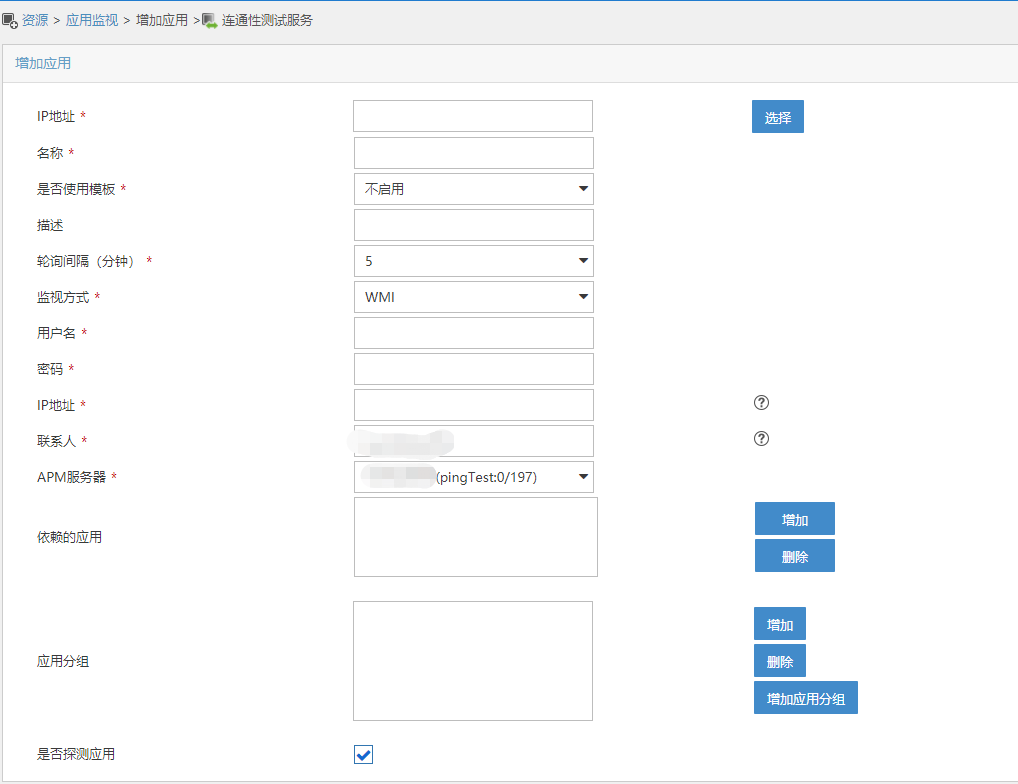Screen dimensions: 1018x784
Task: Open help icon beside second IP地址 field
Action: 762,402
